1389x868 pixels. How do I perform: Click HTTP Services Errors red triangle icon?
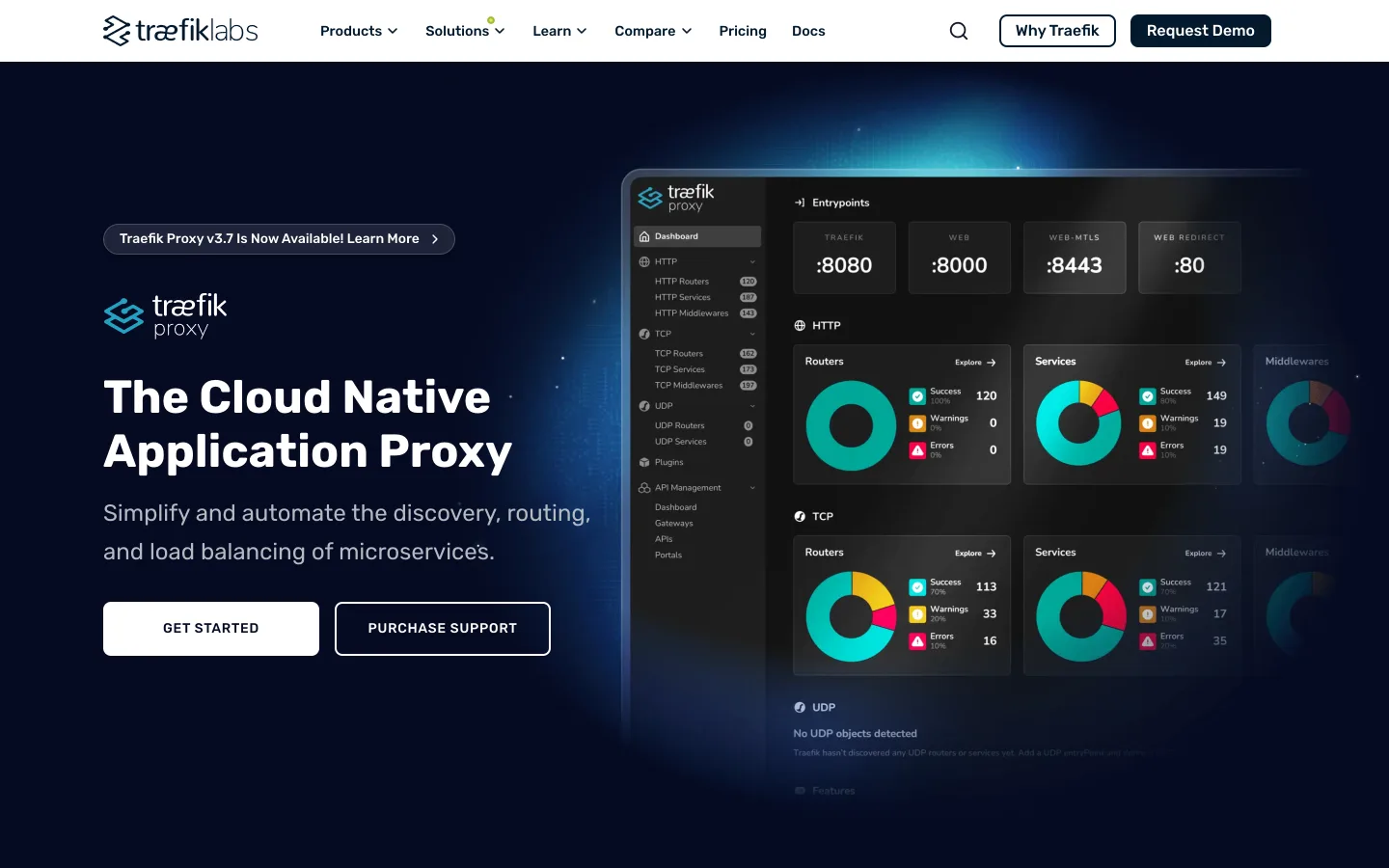click(x=1148, y=450)
